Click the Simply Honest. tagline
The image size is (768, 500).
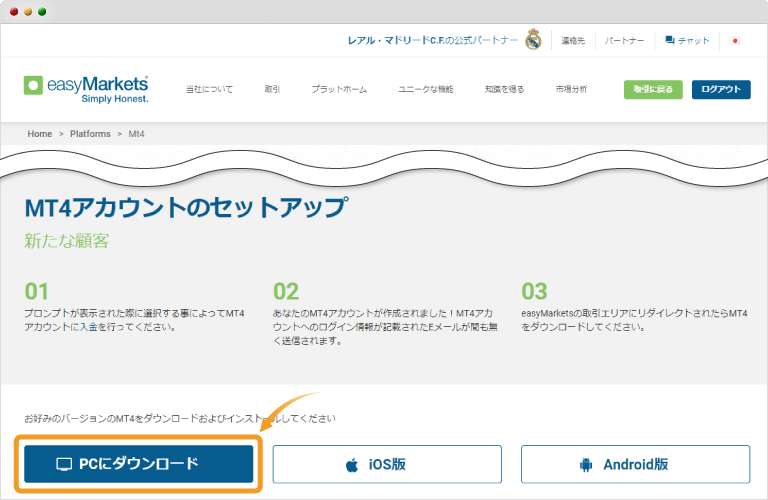115,99
